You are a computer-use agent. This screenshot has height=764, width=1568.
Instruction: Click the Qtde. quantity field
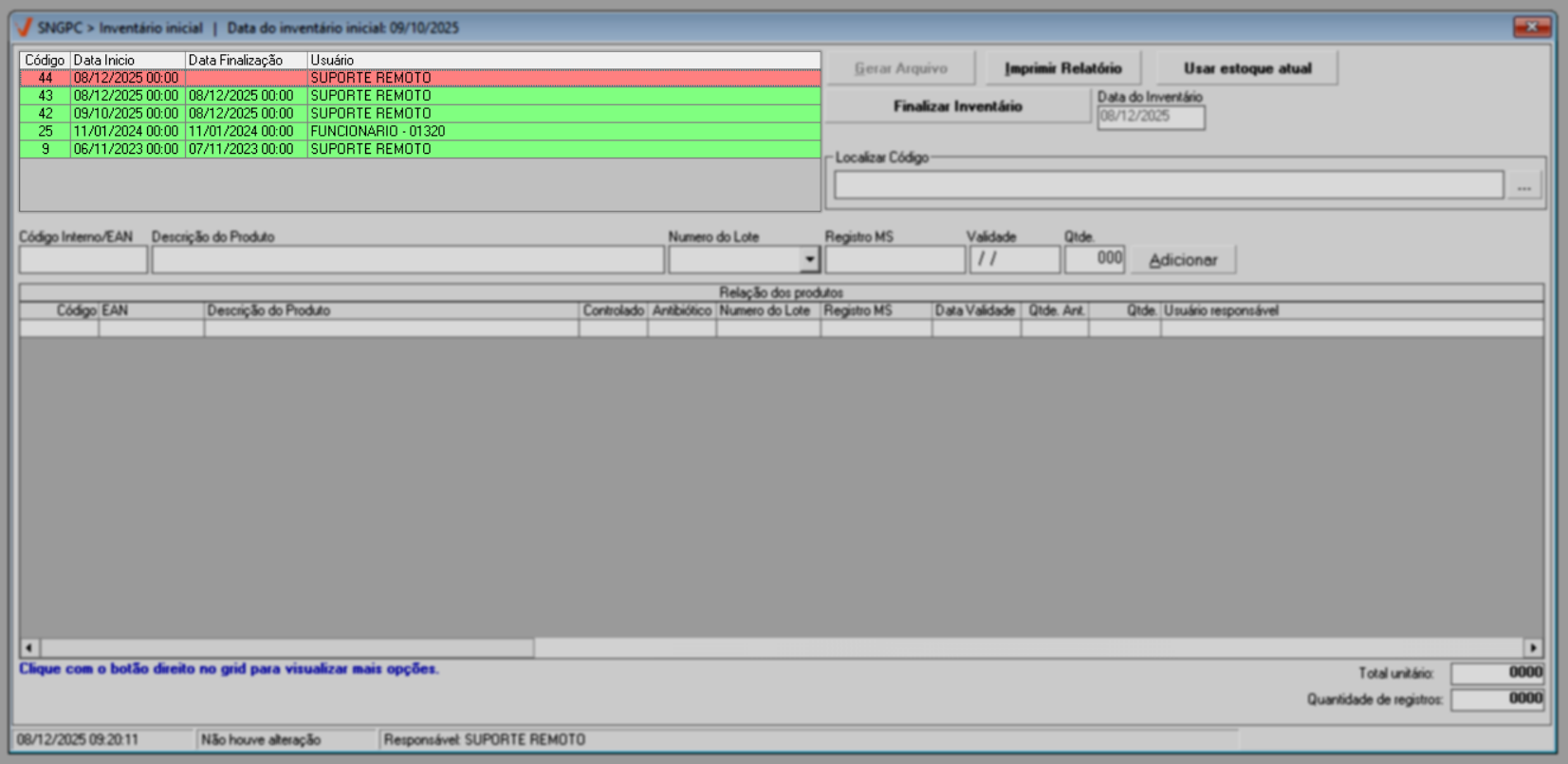(x=1094, y=259)
